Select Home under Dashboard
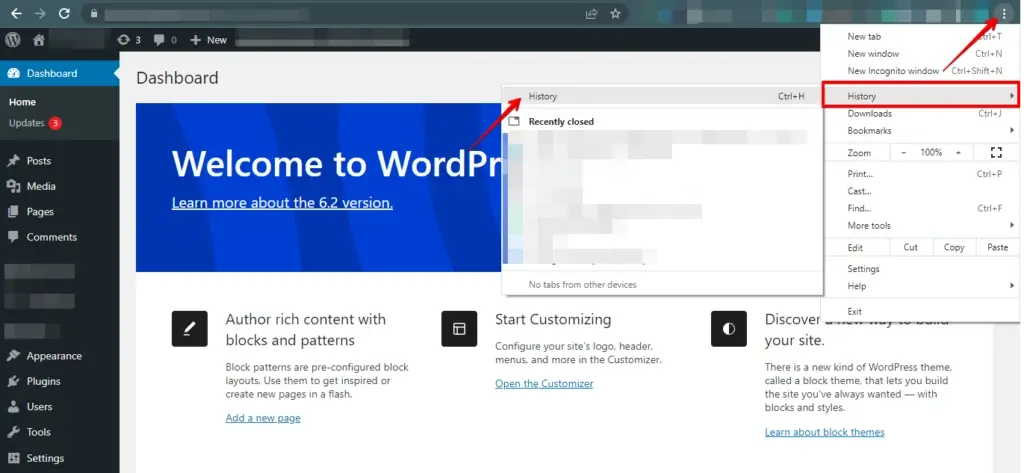The height and width of the screenshot is (473, 1024). click(x=22, y=102)
